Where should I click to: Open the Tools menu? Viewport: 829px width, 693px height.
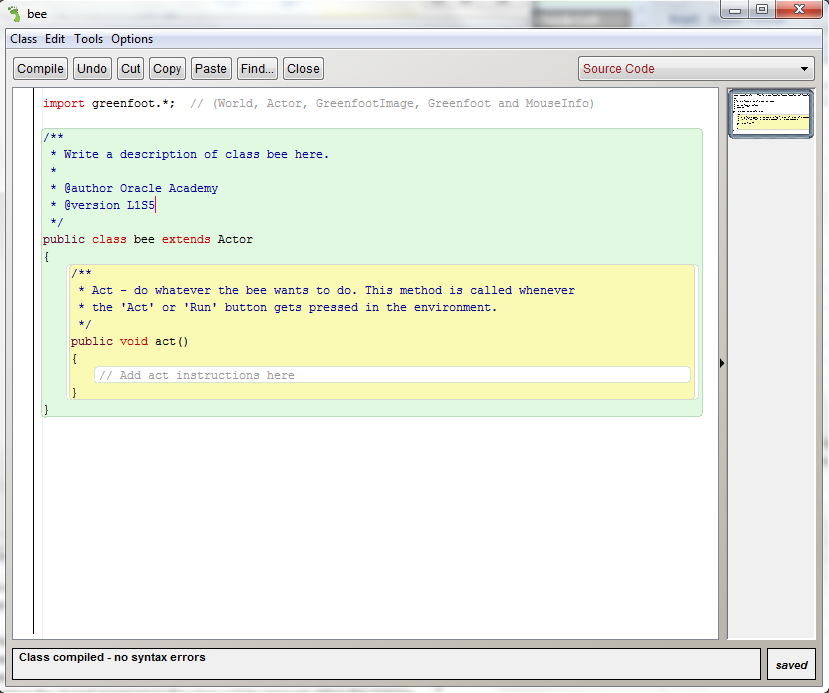pos(88,39)
